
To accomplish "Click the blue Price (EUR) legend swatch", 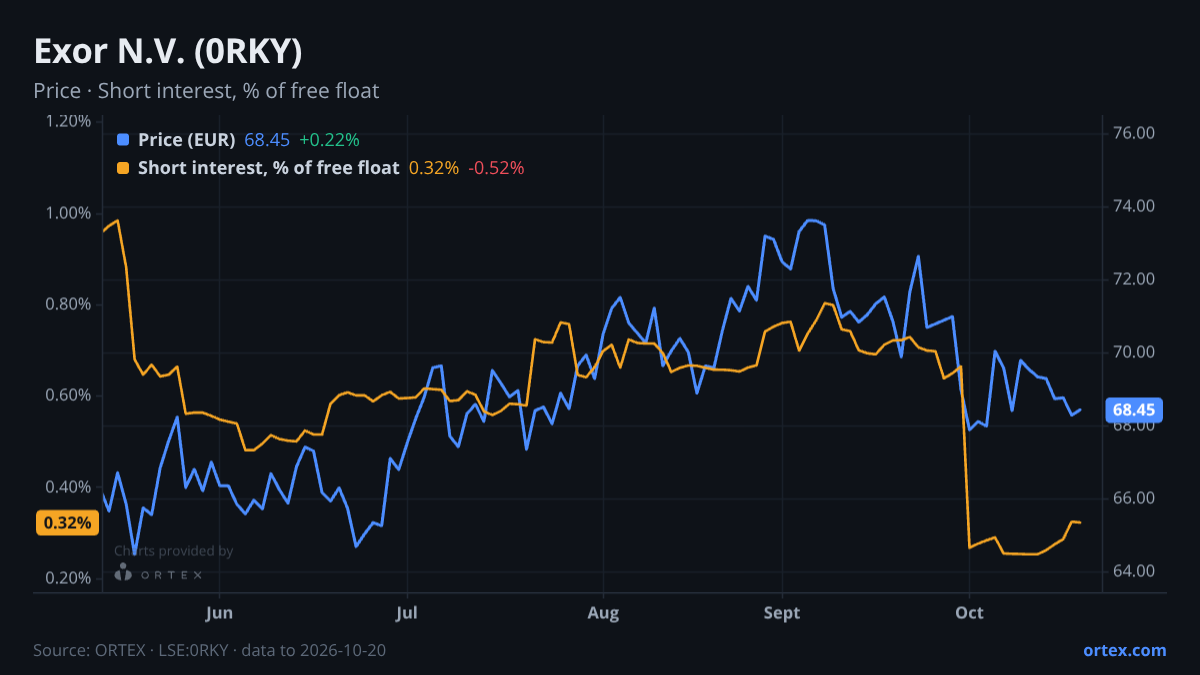I will tap(123, 140).
